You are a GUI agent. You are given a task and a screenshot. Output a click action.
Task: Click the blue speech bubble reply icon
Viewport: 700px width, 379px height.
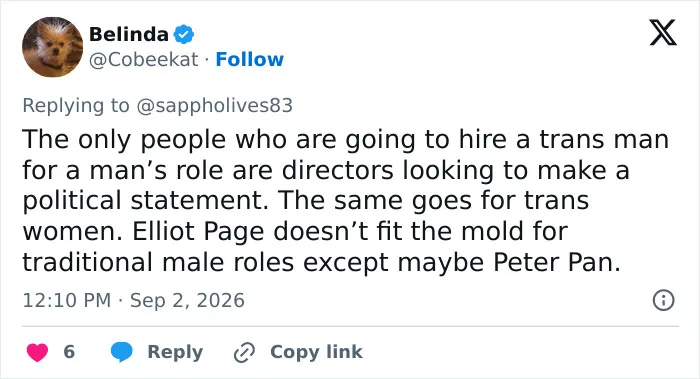tap(121, 352)
